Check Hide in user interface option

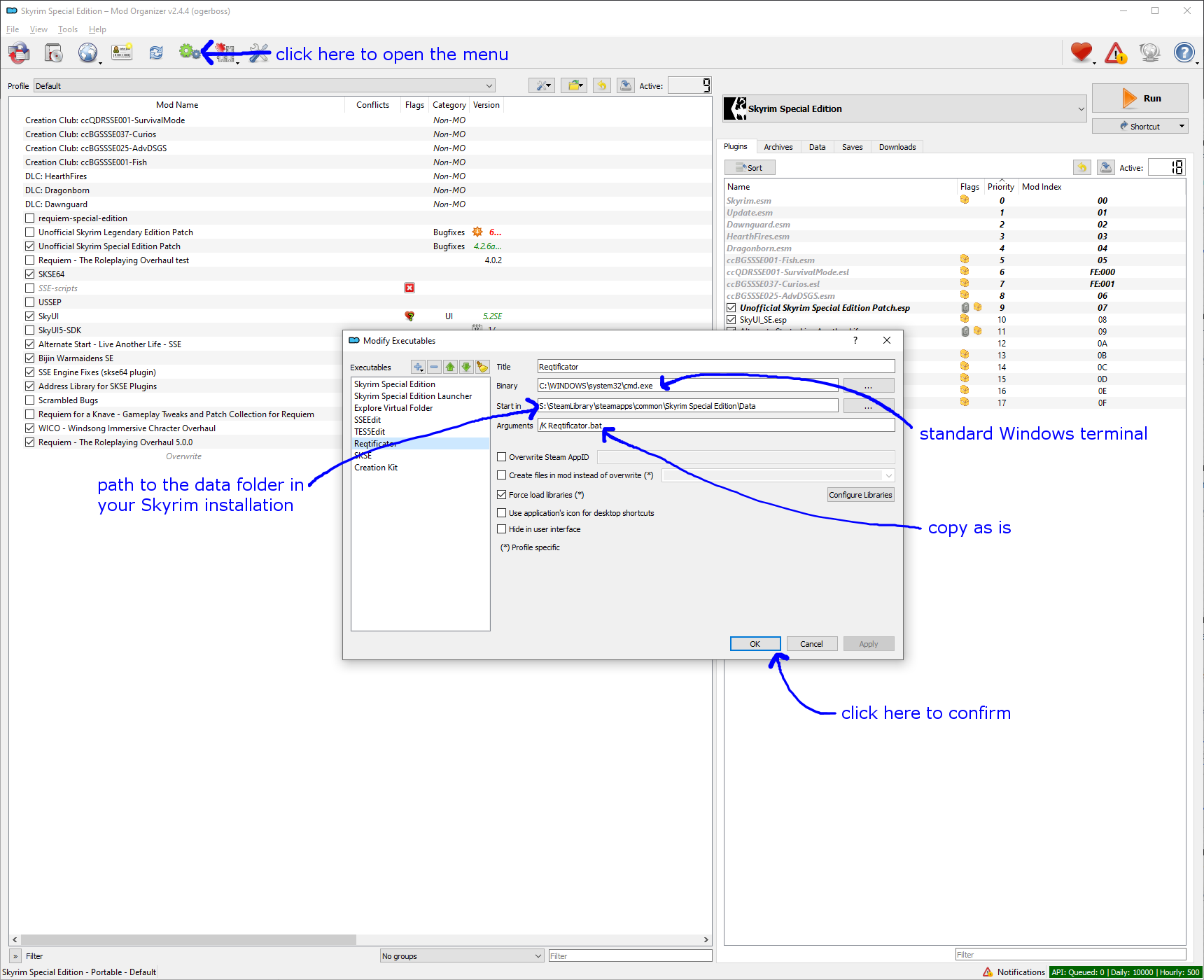(501, 529)
